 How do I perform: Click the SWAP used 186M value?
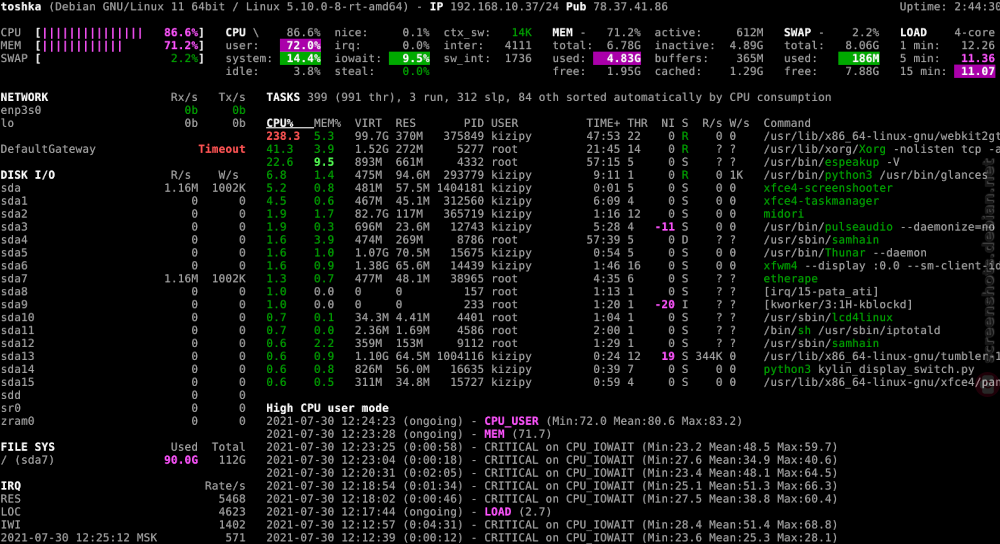858,58
